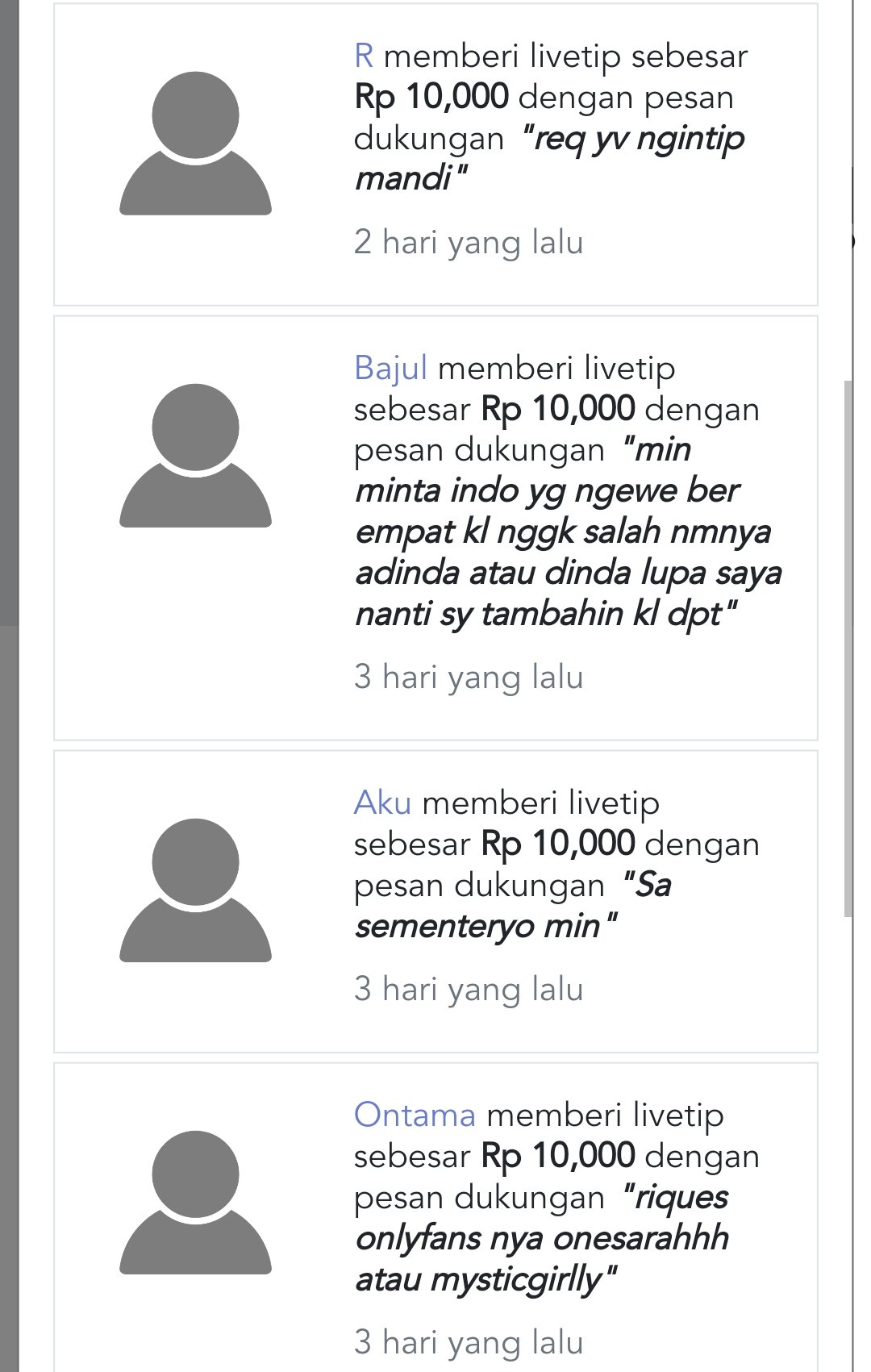Click the avatar icon beside Ontama's livetip
This screenshot has height=1372, width=871.
195,1202
